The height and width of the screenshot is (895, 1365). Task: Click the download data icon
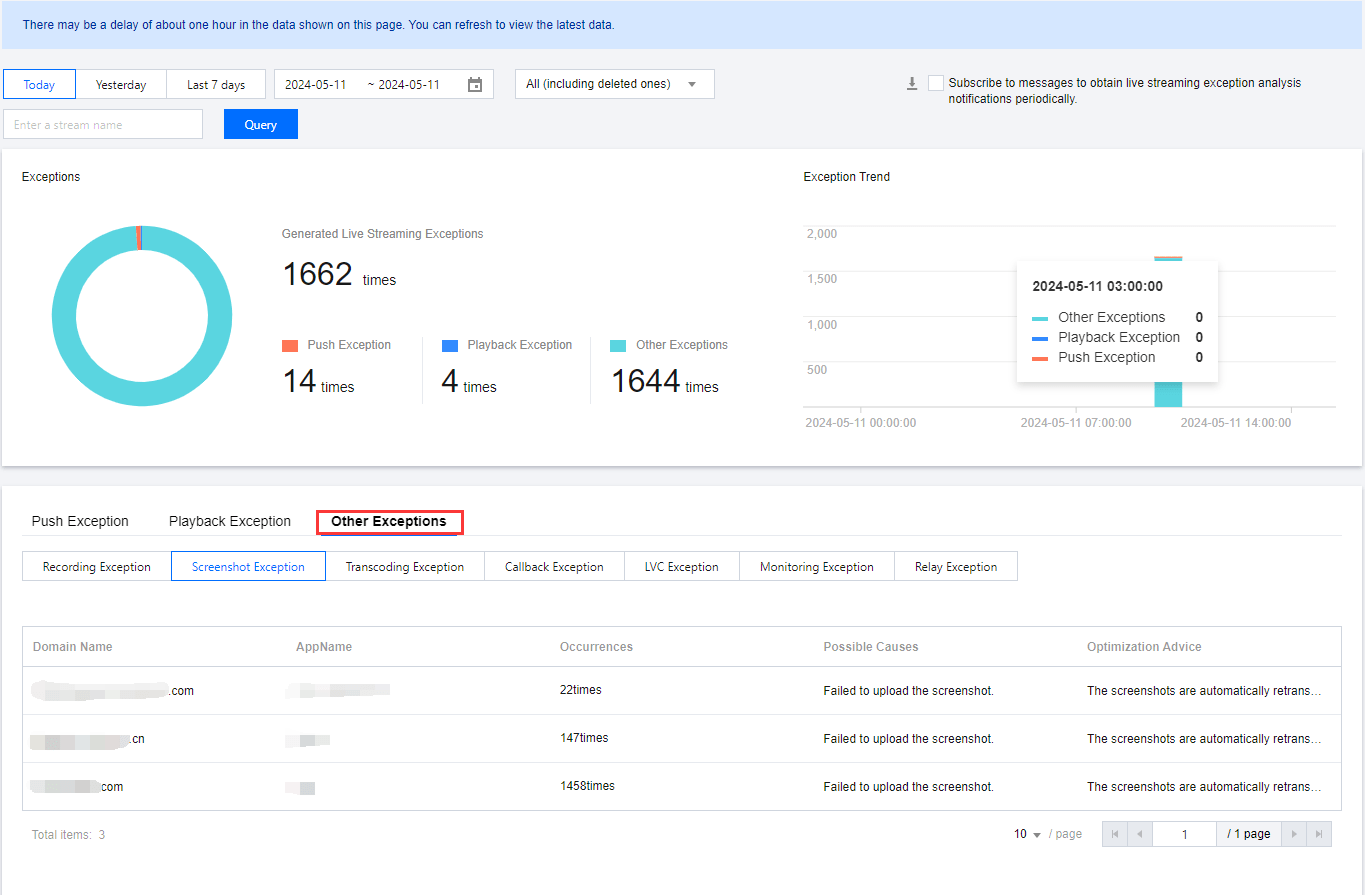(912, 84)
